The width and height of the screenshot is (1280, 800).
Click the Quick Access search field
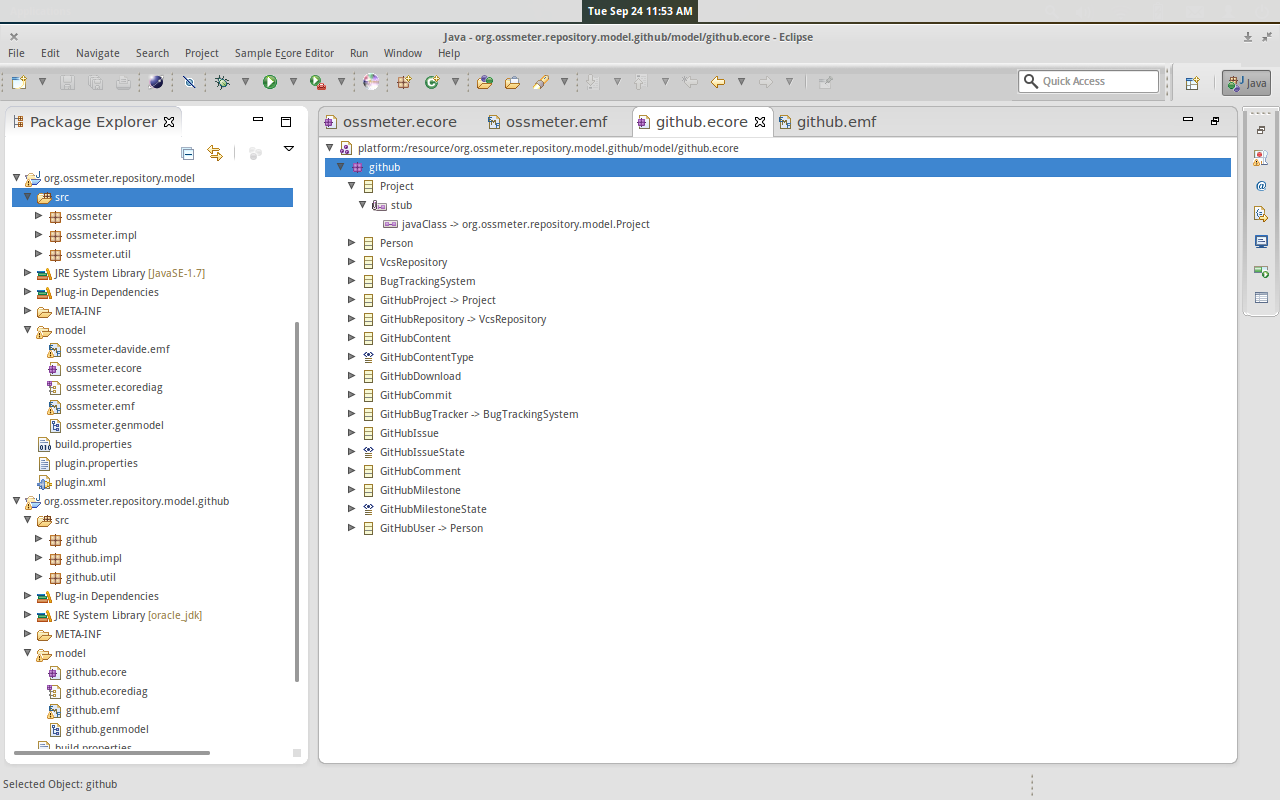coord(1089,81)
